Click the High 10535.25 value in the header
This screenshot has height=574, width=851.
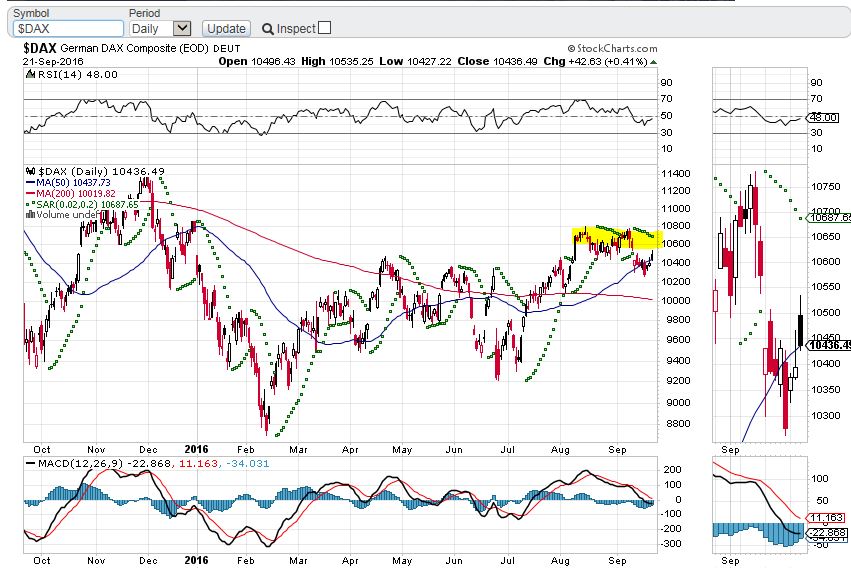[x=337, y=61]
